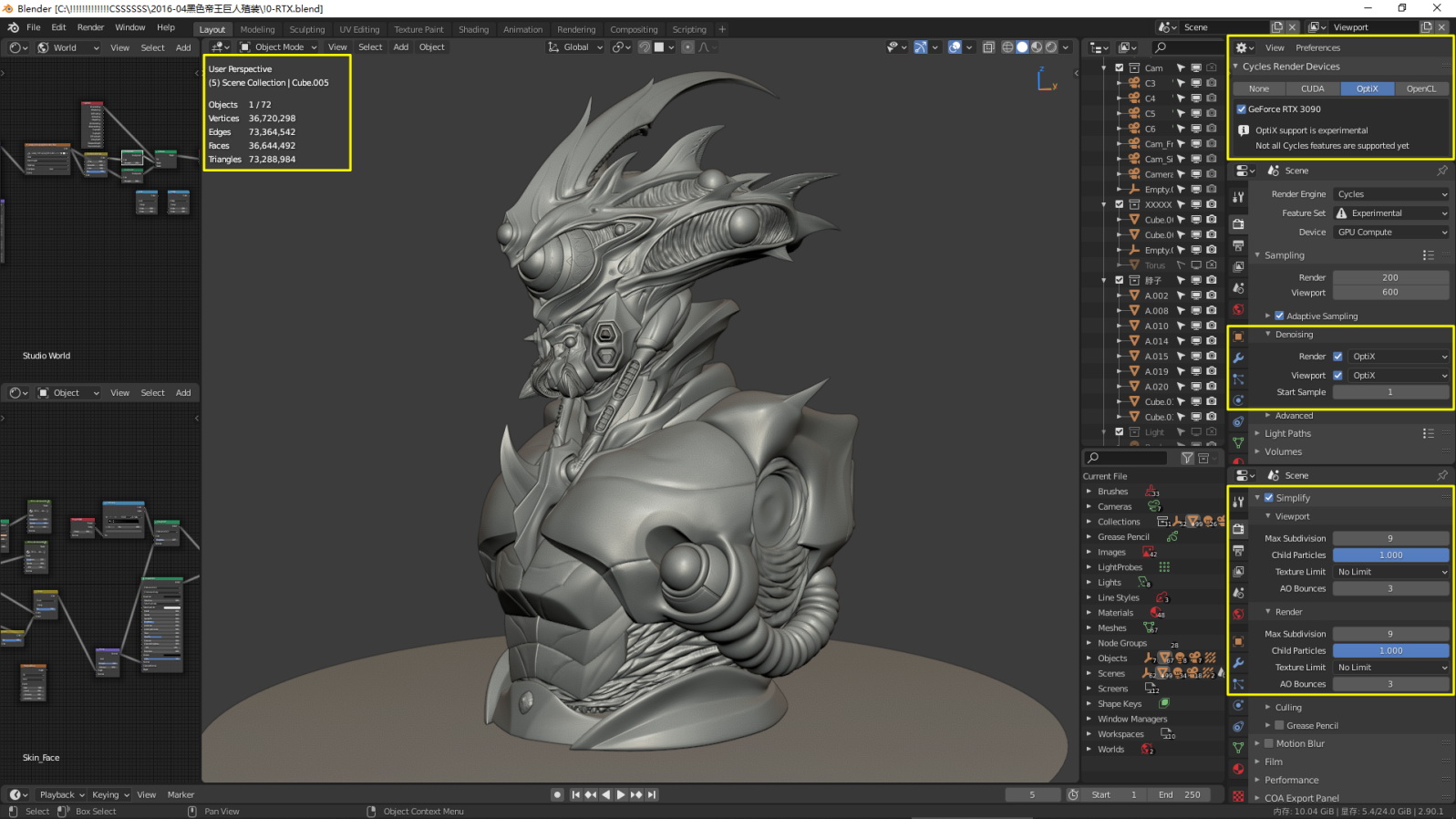Viewport: 1456px width, 819px height.
Task: Switch viewport to wireframe shading
Action: click(x=1007, y=47)
